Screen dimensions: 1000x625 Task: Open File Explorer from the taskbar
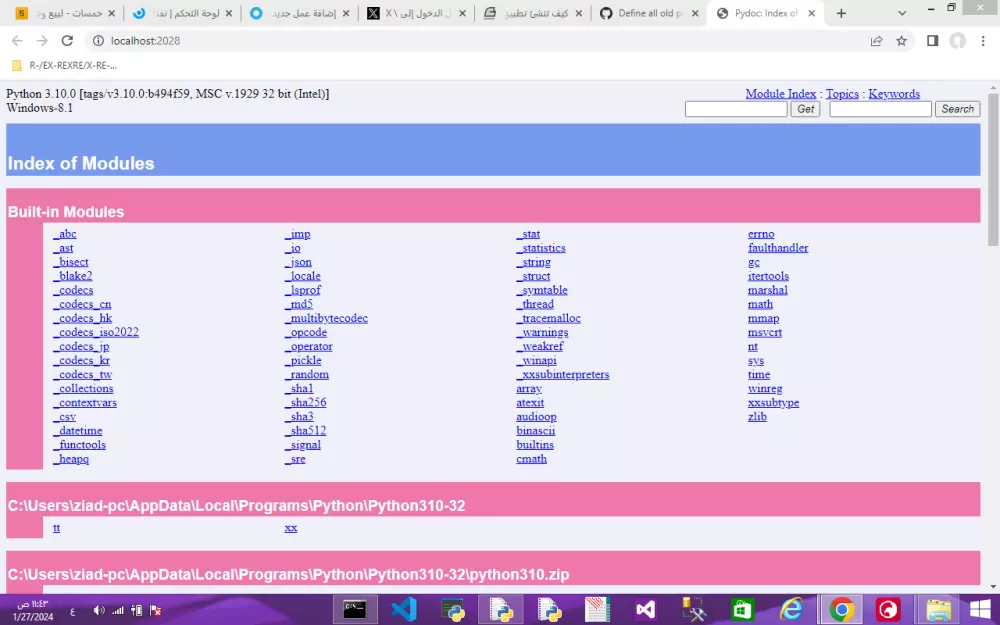tap(938, 610)
